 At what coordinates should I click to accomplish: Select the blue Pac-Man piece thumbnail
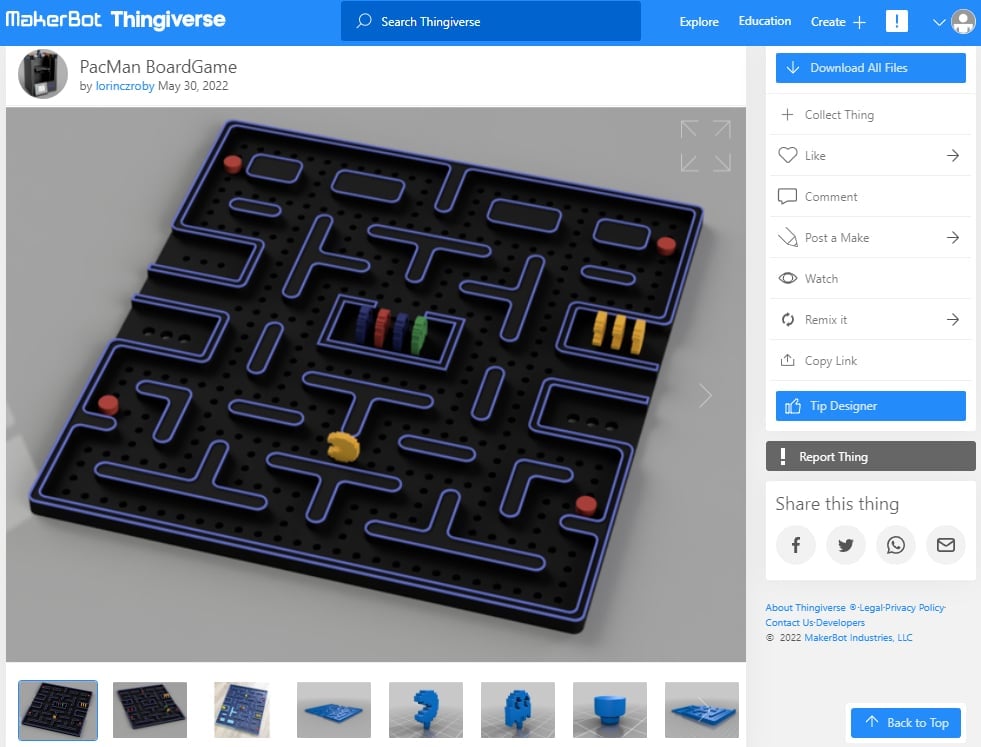[x=425, y=710]
